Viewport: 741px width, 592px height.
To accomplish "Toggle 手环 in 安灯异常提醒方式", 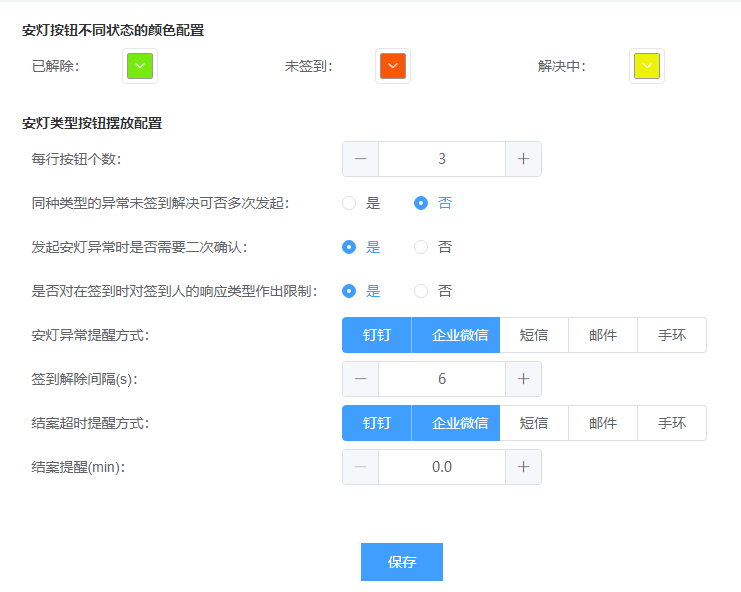I will [672, 335].
